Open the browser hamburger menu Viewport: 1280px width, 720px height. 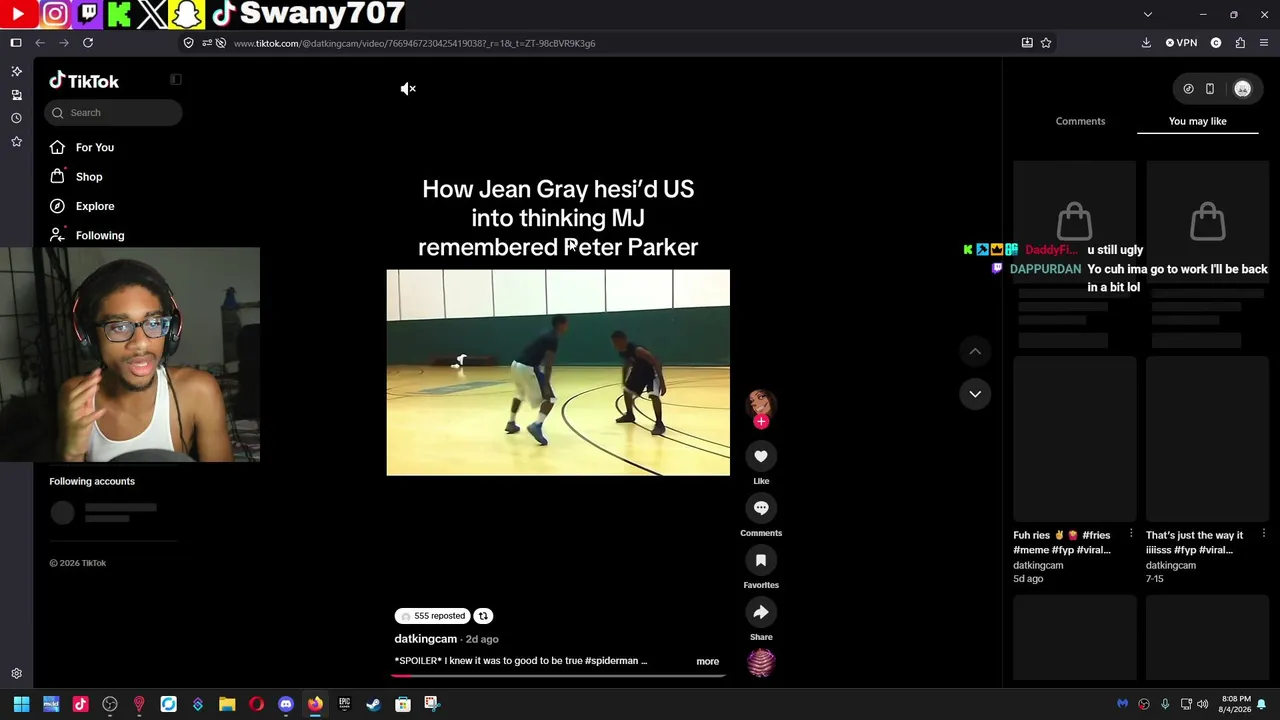click(x=1264, y=43)
